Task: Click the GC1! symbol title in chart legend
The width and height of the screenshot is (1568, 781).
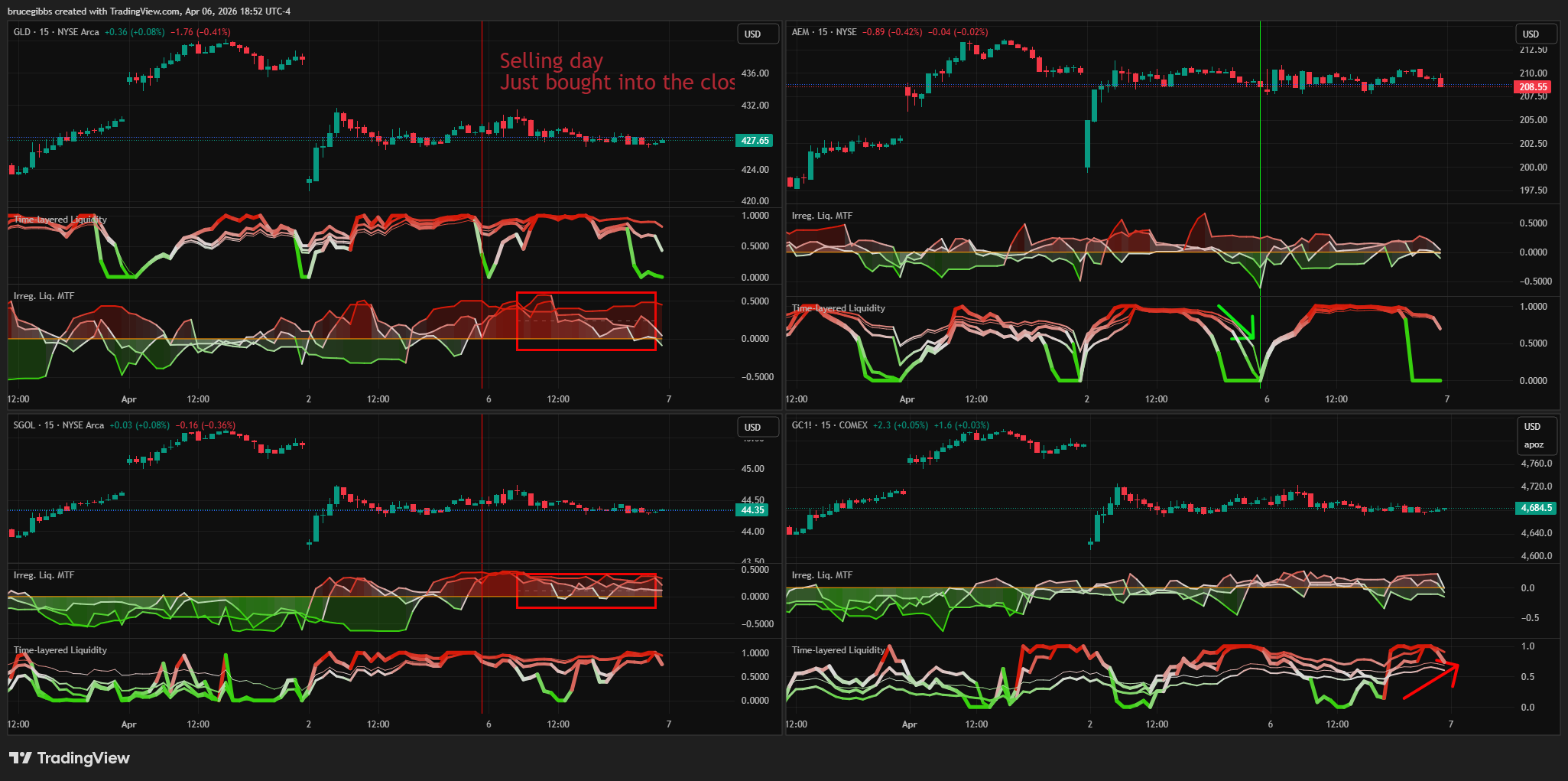Action: [802, 425]
